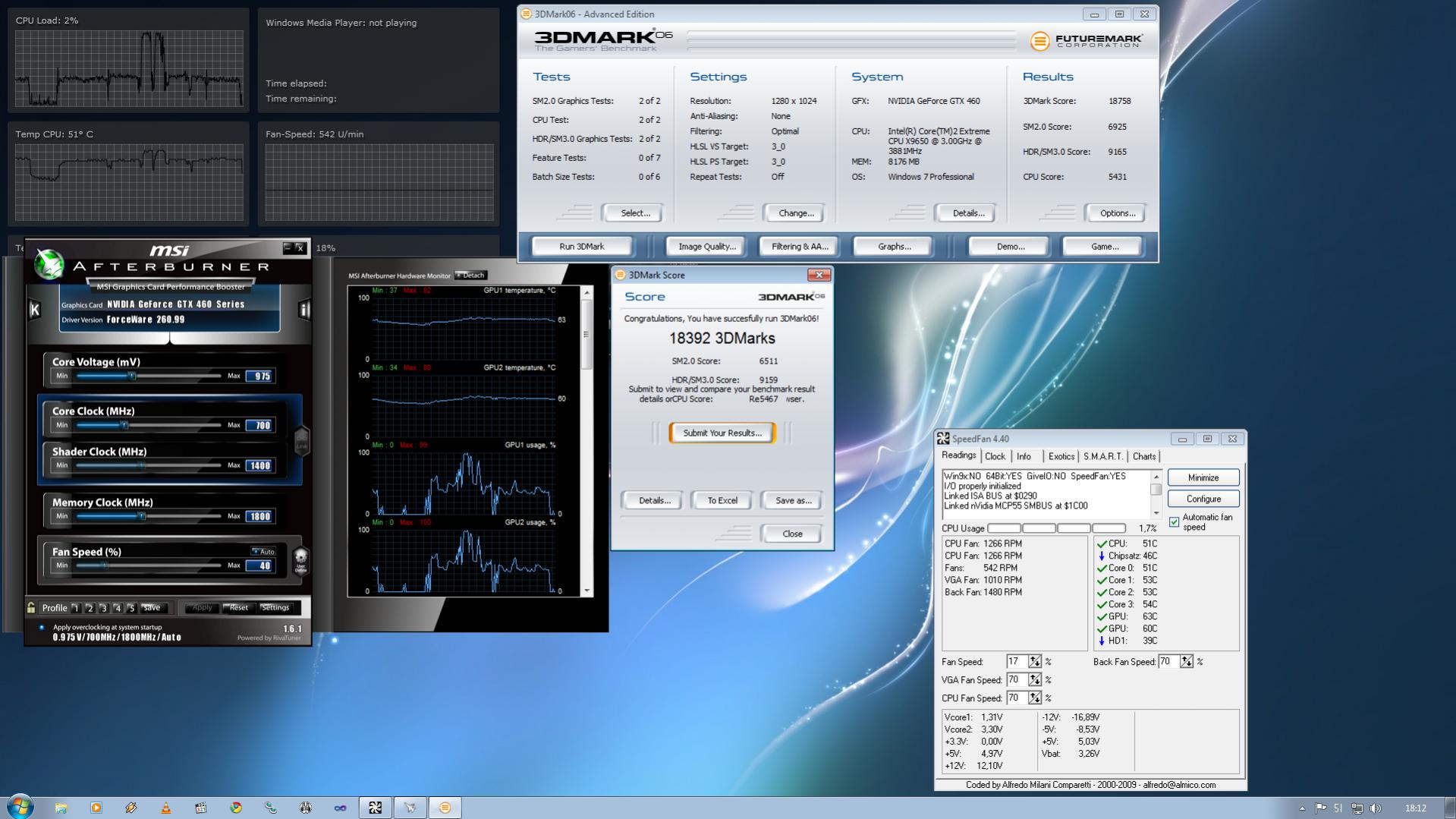Open VLC media player from taskbar
The height and width of the screenshot is (819, 1456).
tap(165, 808)
